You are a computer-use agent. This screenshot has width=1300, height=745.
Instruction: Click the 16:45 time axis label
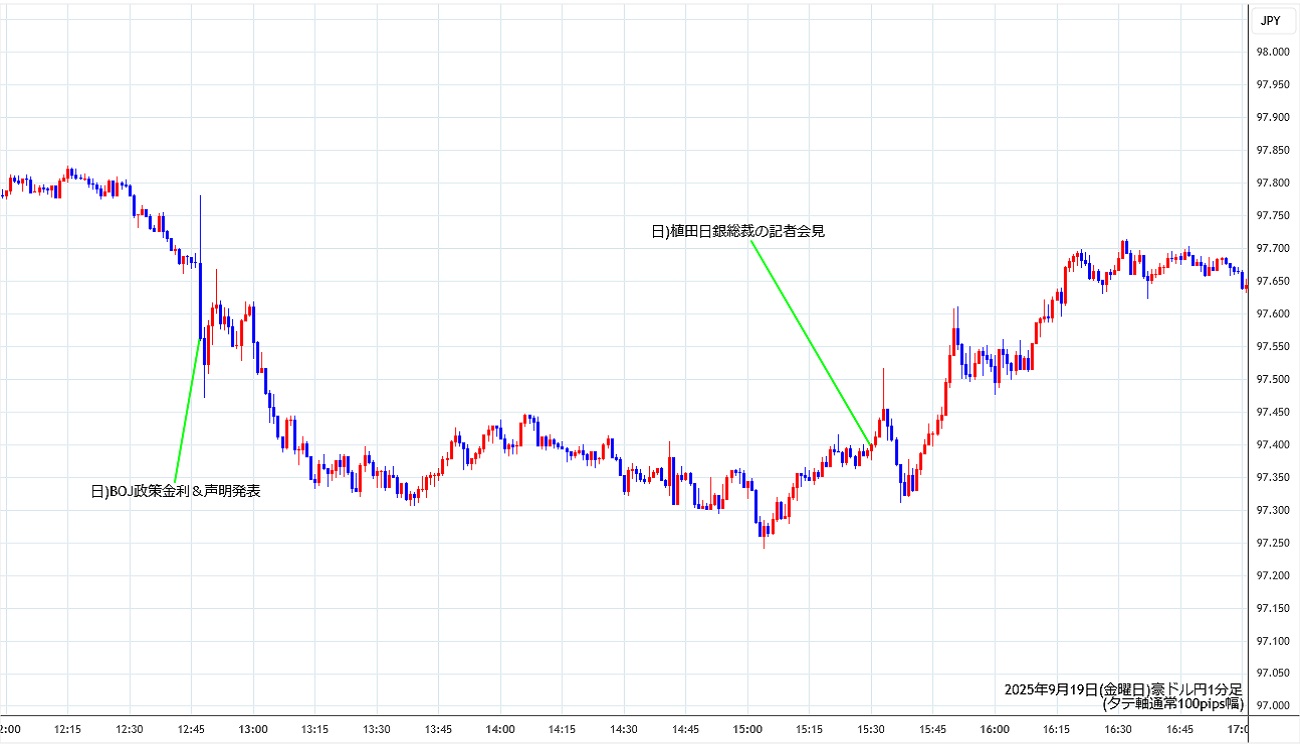click(x=1182, y=729)
